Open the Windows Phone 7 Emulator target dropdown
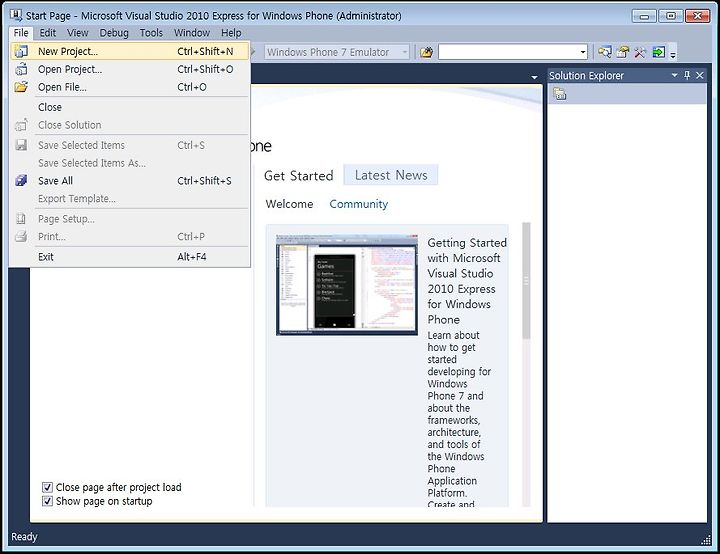Screen dimensions: 720x554 tap(405, 52)
